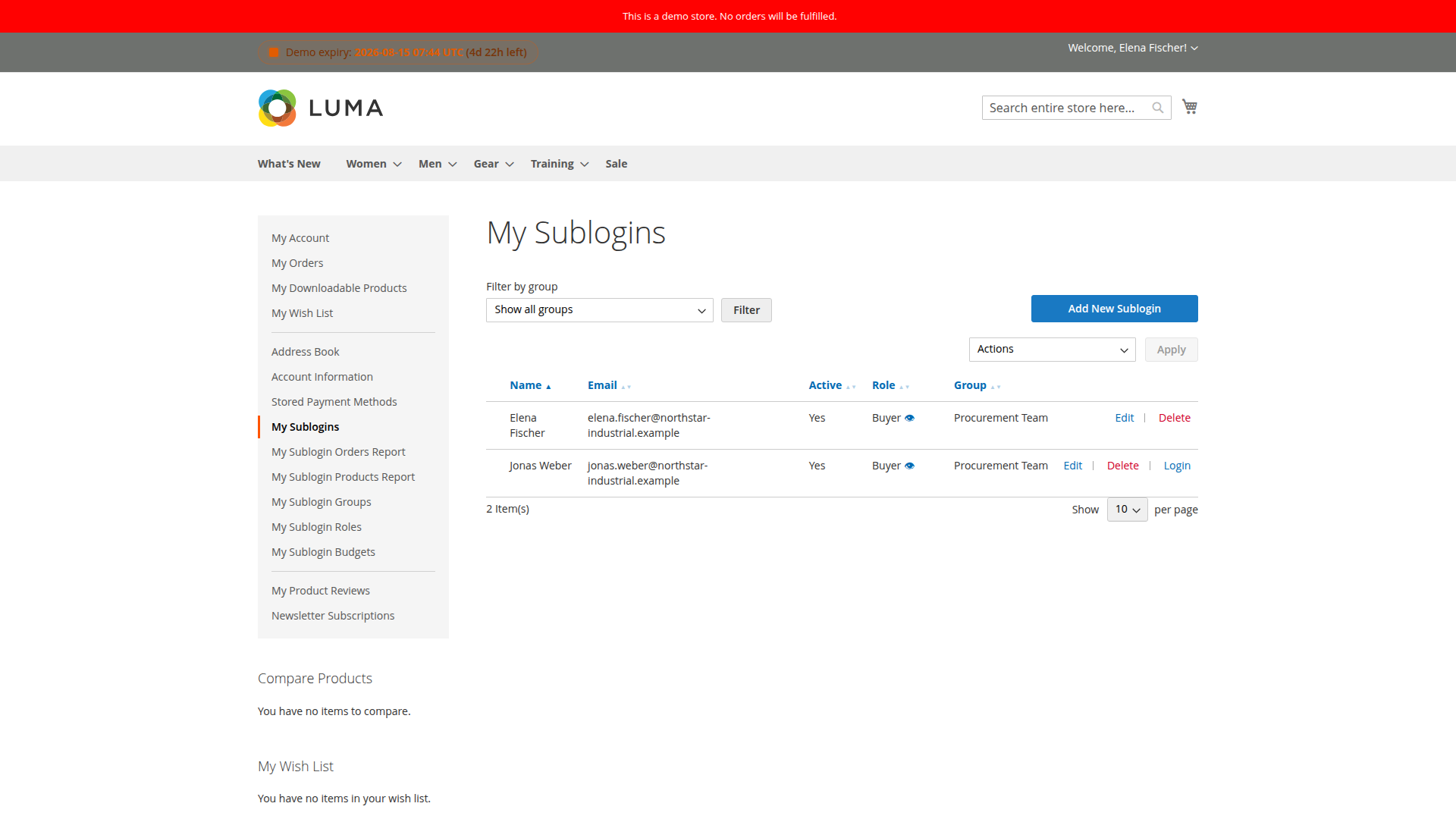Open My Orders in sidebar
The height and width of the screenshot is (819, 1456).
point(297,263)
